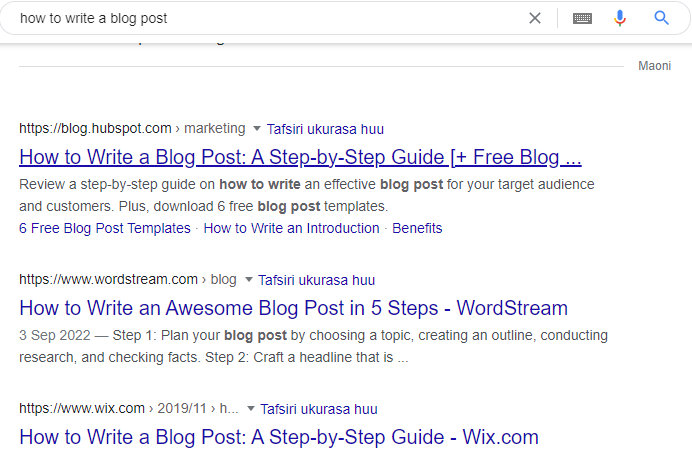Click the https://blog.hubspot.com URL text
Screen dimensions: 692x458
point(95,128)
